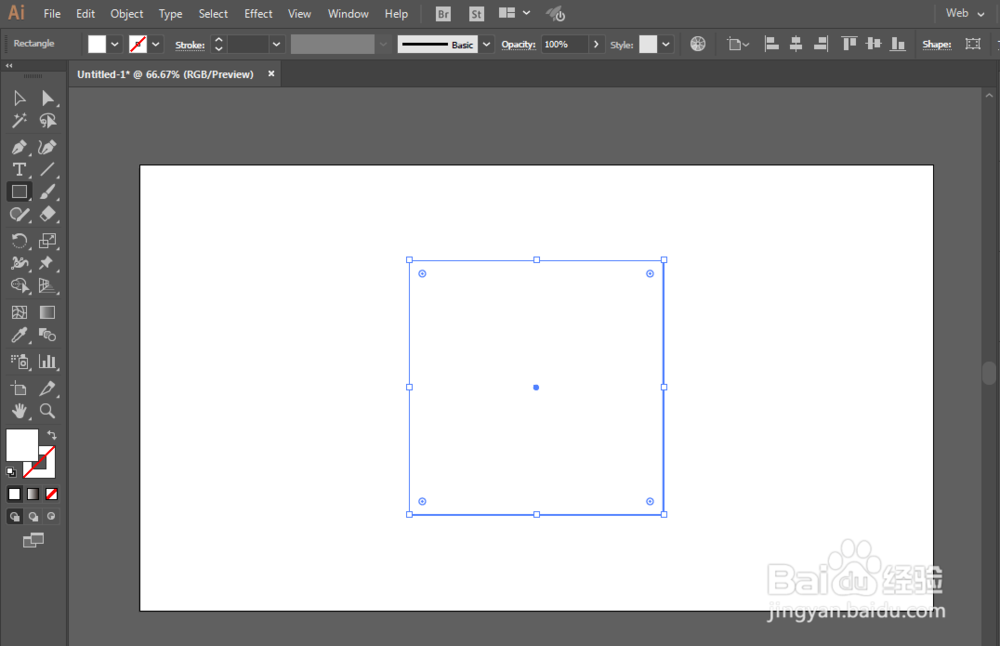The image size is (1000, 646).
Task: Swap fill and stroke colors
Action: (52, 435)
